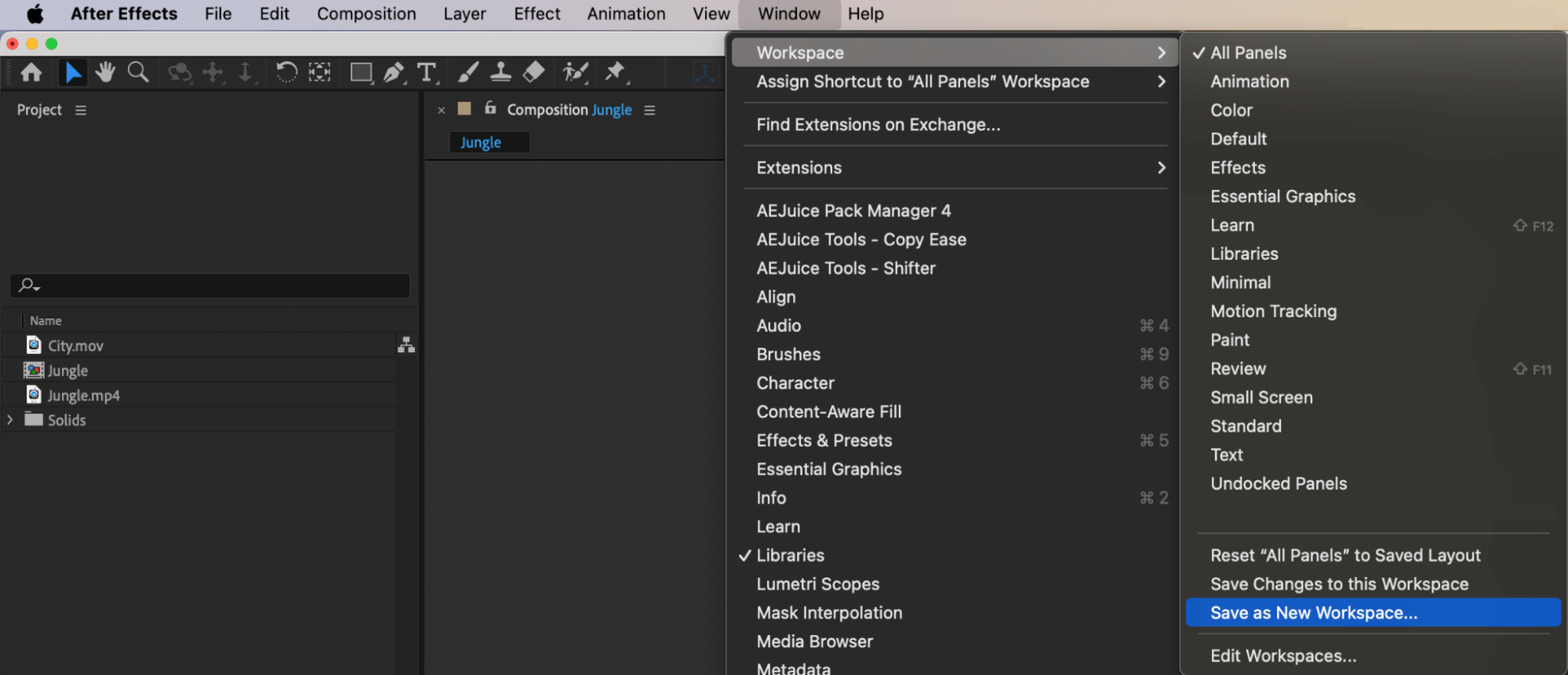Viewport: 1568px width, 675px height.
Task: Open the Animation menu in menu bar
Action: pyautogui.click(x=626, y=14)
